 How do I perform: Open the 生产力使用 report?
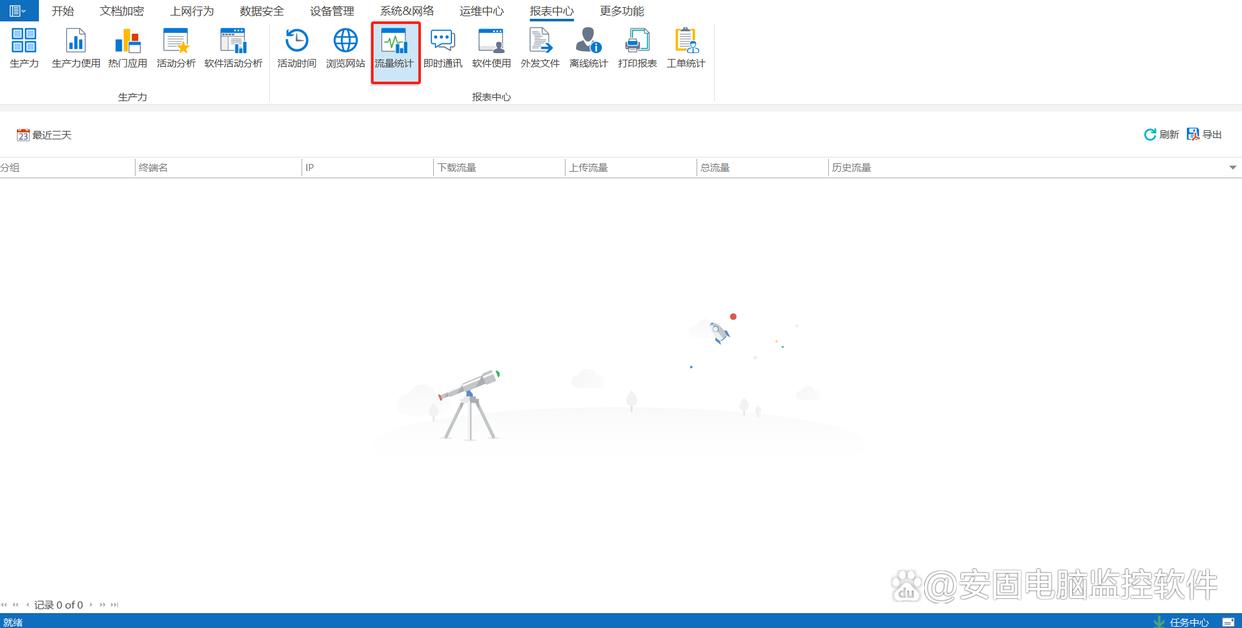coord(76,48)
